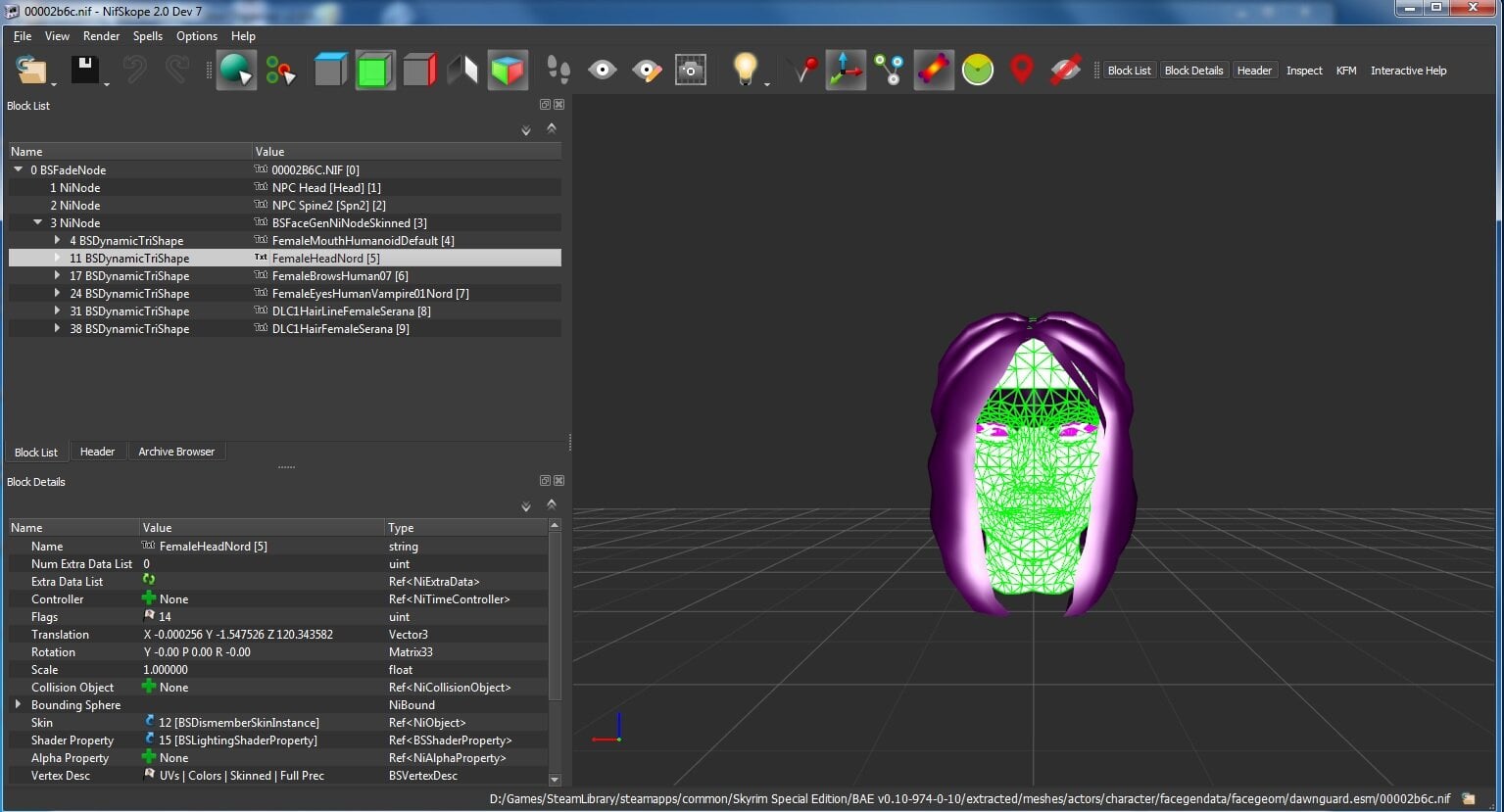Select the object selection sphere tool

pos(236,71)
